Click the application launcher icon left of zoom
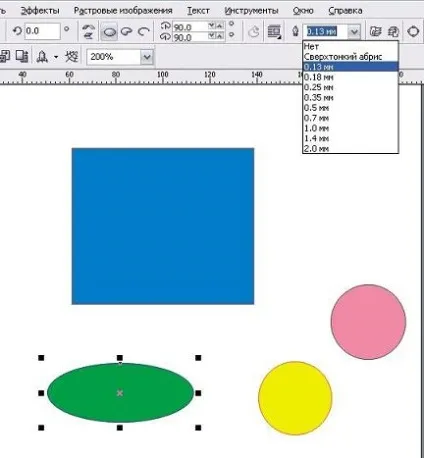Image resolution: width=424 pixels, height=458 pixels. click(x=5, y=57)
